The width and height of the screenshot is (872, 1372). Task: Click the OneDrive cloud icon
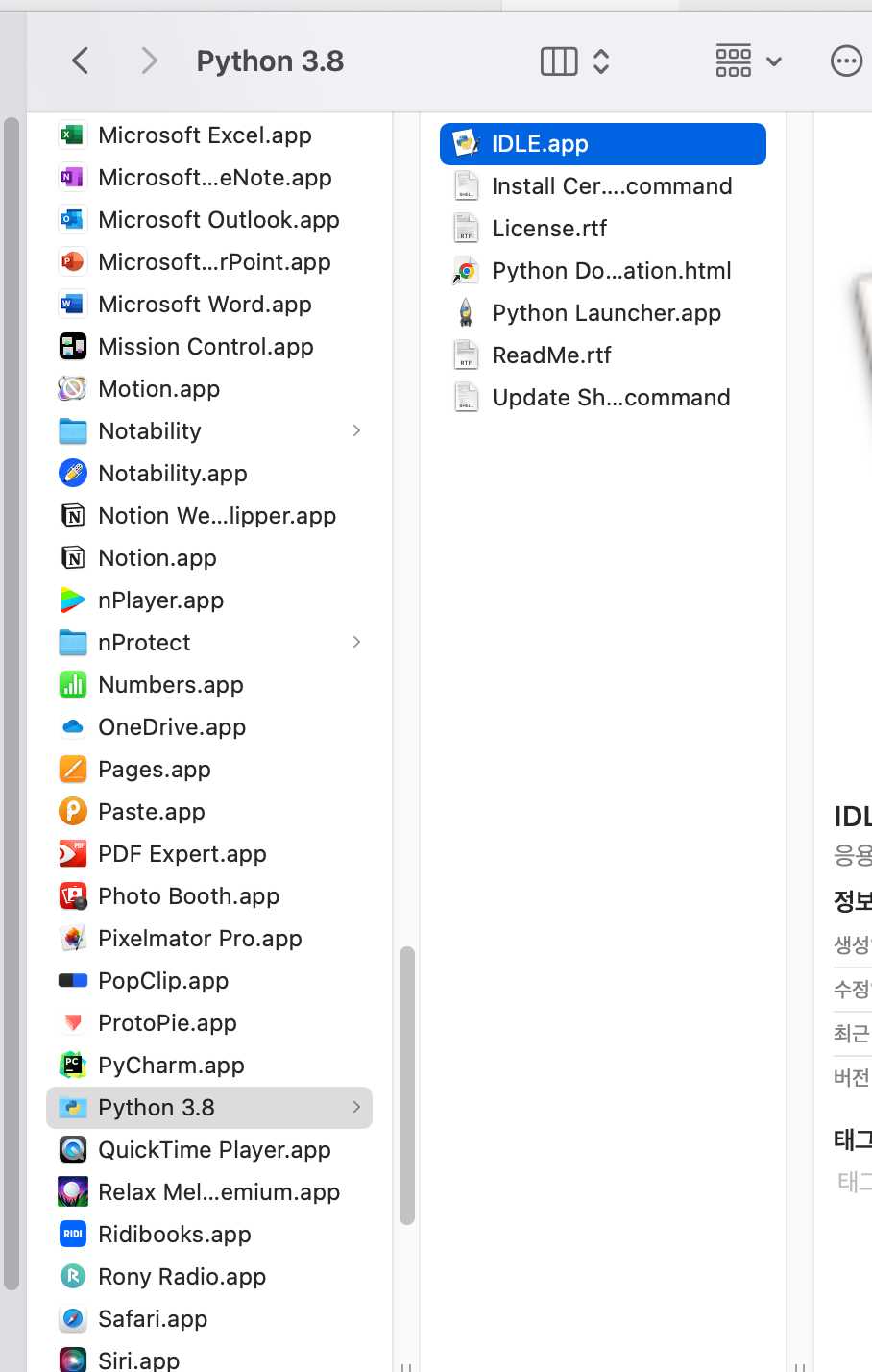73,727
